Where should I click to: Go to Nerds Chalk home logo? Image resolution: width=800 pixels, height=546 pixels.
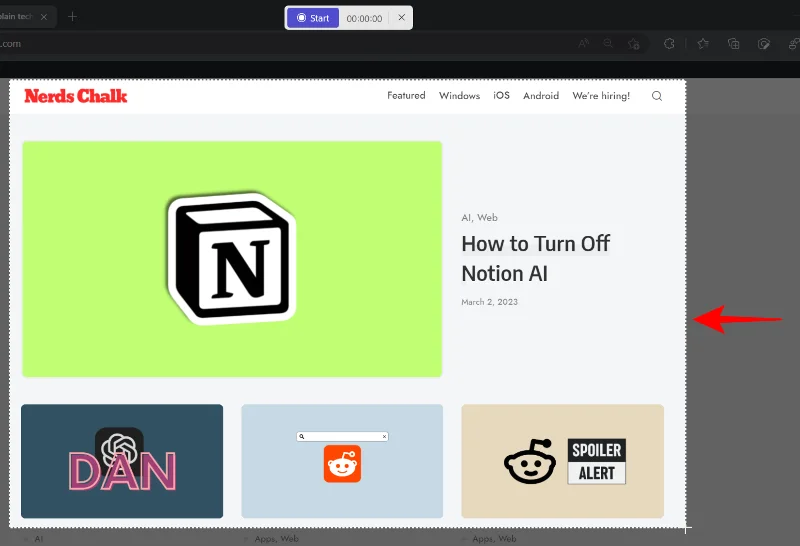[x=76, y=96]
